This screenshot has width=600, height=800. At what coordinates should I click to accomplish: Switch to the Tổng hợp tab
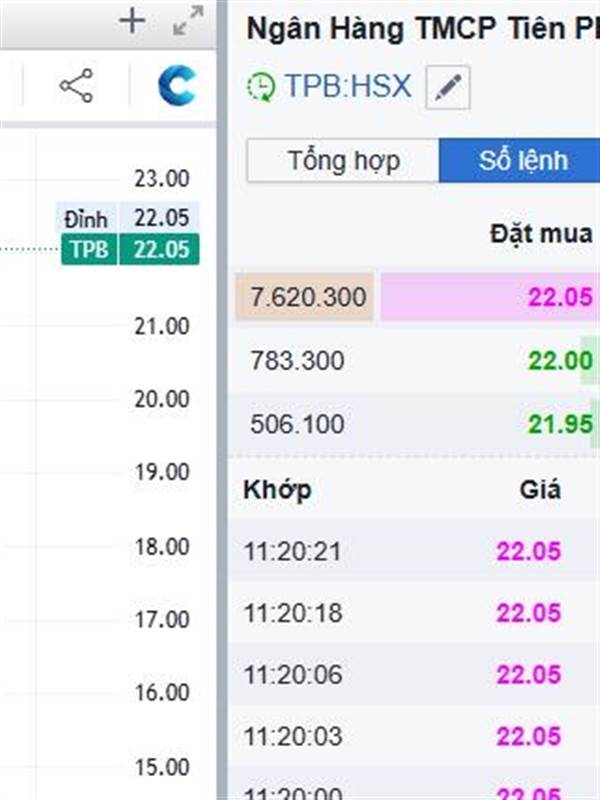343,161
